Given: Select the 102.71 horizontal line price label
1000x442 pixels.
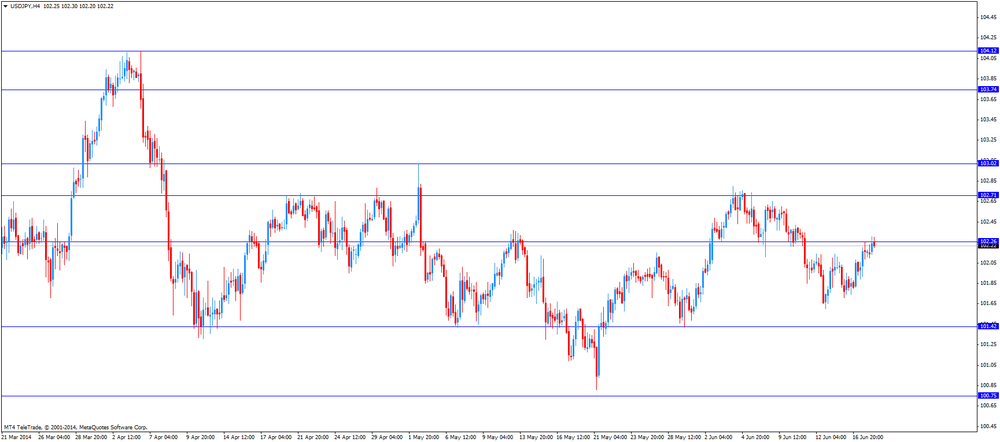Looking at the screenshot, I should (x=988, y=195).
